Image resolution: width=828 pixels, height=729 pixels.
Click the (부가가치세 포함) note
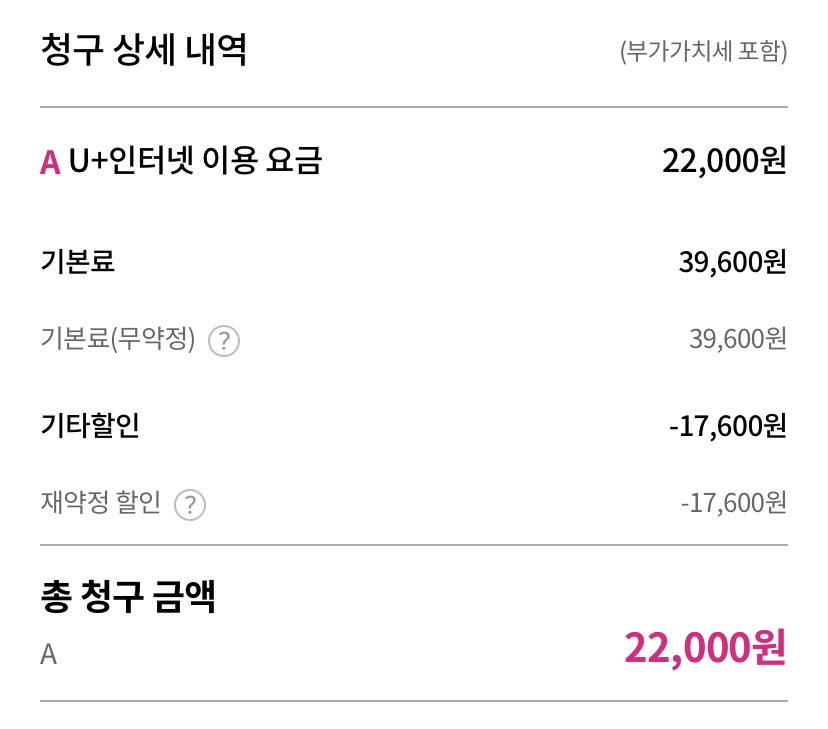703,51
